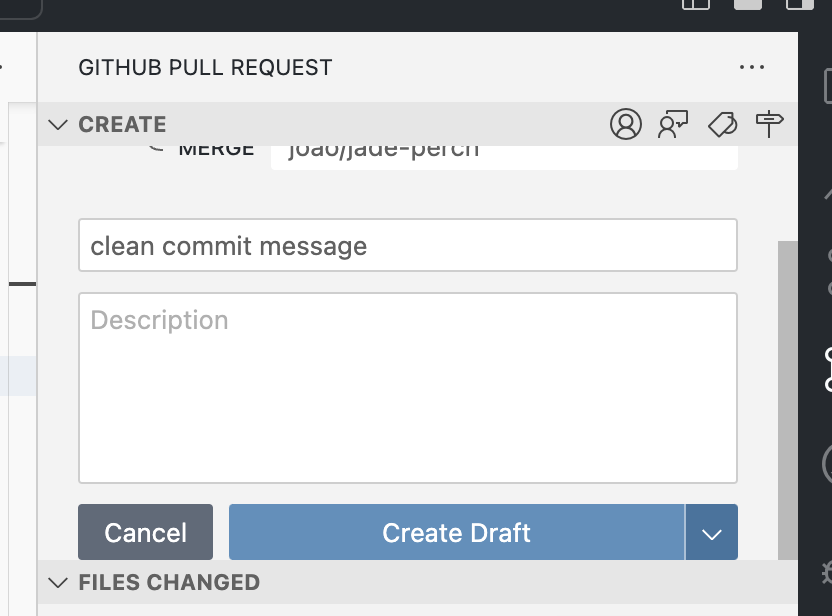Screen dimensions: 832x616
Task: Click Create Draft to submit the pull request
Action: pyautogui.click(x=456, y=532)
